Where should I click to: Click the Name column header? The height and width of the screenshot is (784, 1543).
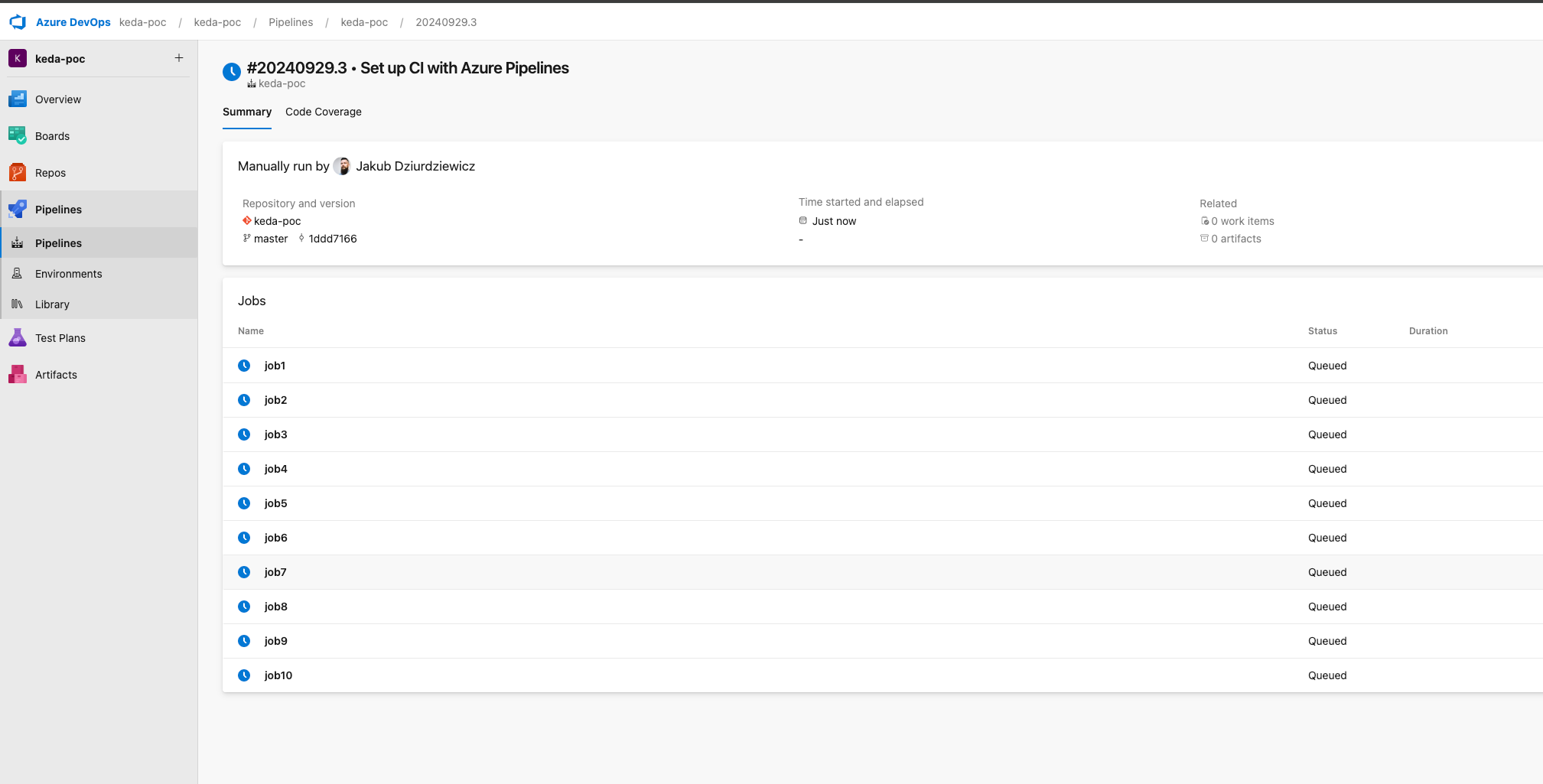tap(251, 331)
